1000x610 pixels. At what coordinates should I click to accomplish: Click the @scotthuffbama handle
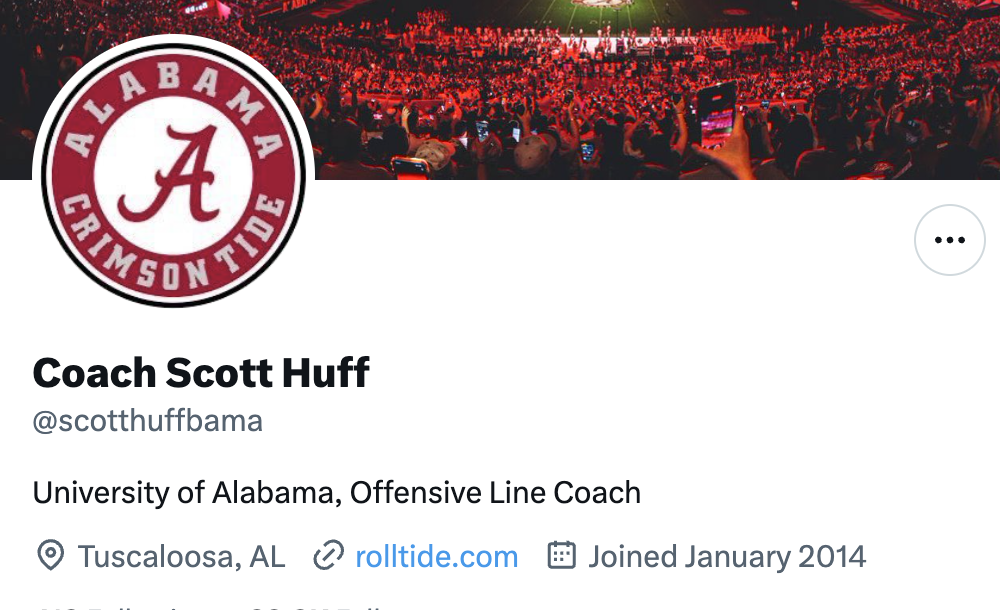(148, 421)
